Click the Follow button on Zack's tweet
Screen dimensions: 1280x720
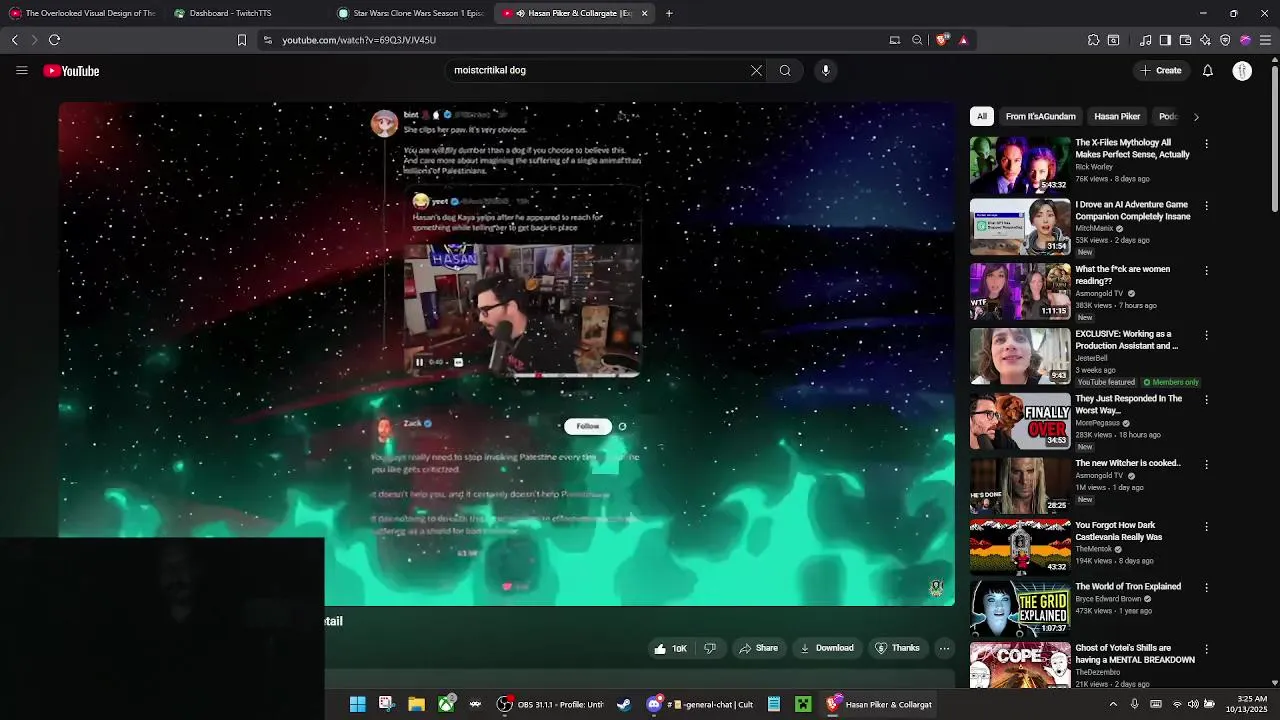tap(588, 426)
